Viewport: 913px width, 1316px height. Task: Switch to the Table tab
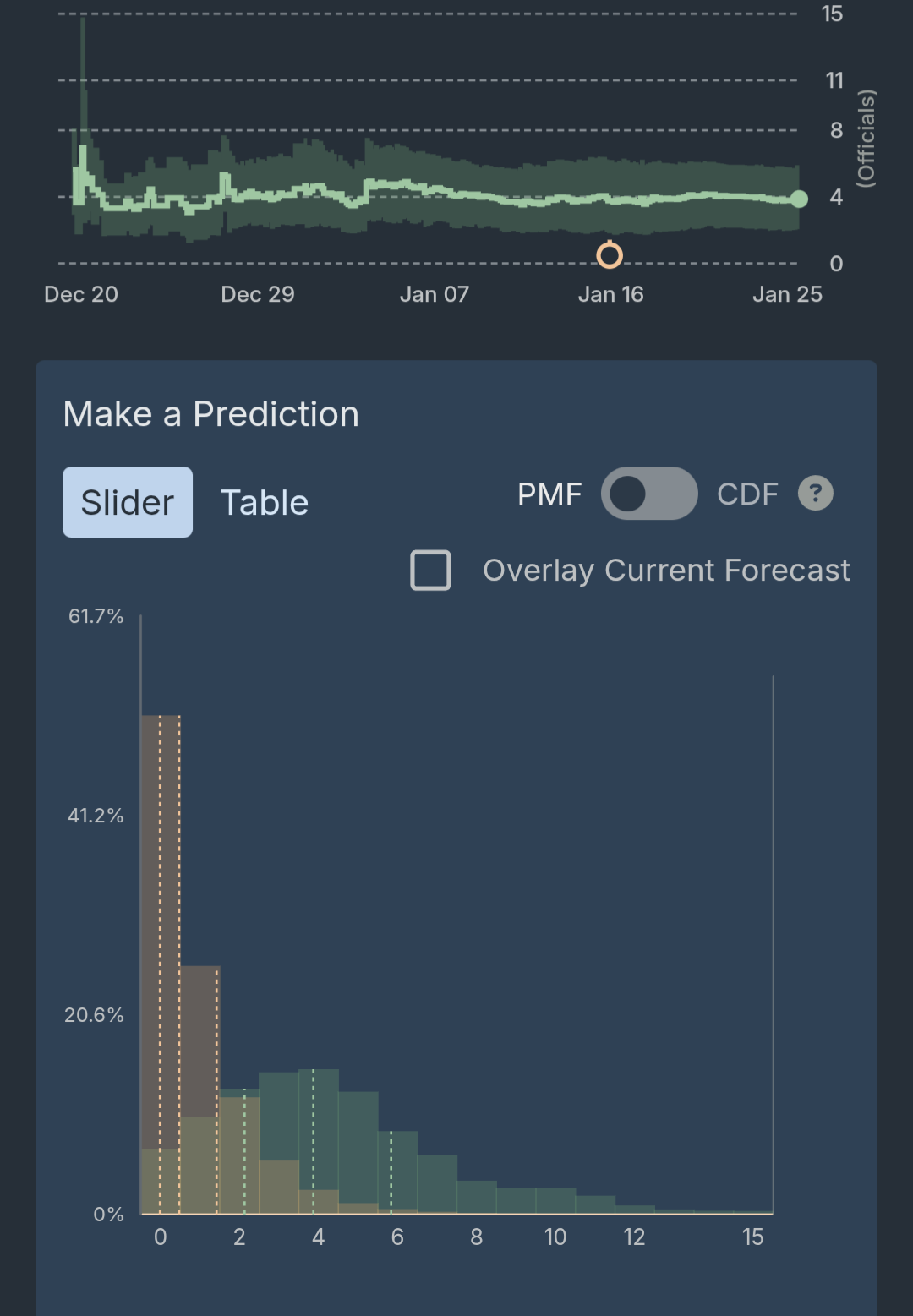coord(265,502)
